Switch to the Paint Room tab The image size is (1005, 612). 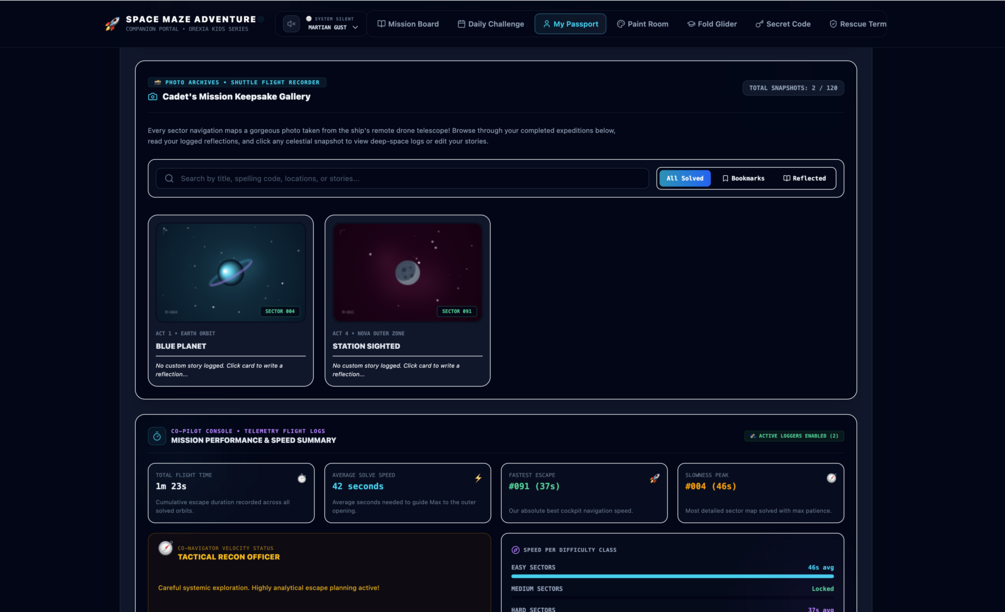point(642,24)
